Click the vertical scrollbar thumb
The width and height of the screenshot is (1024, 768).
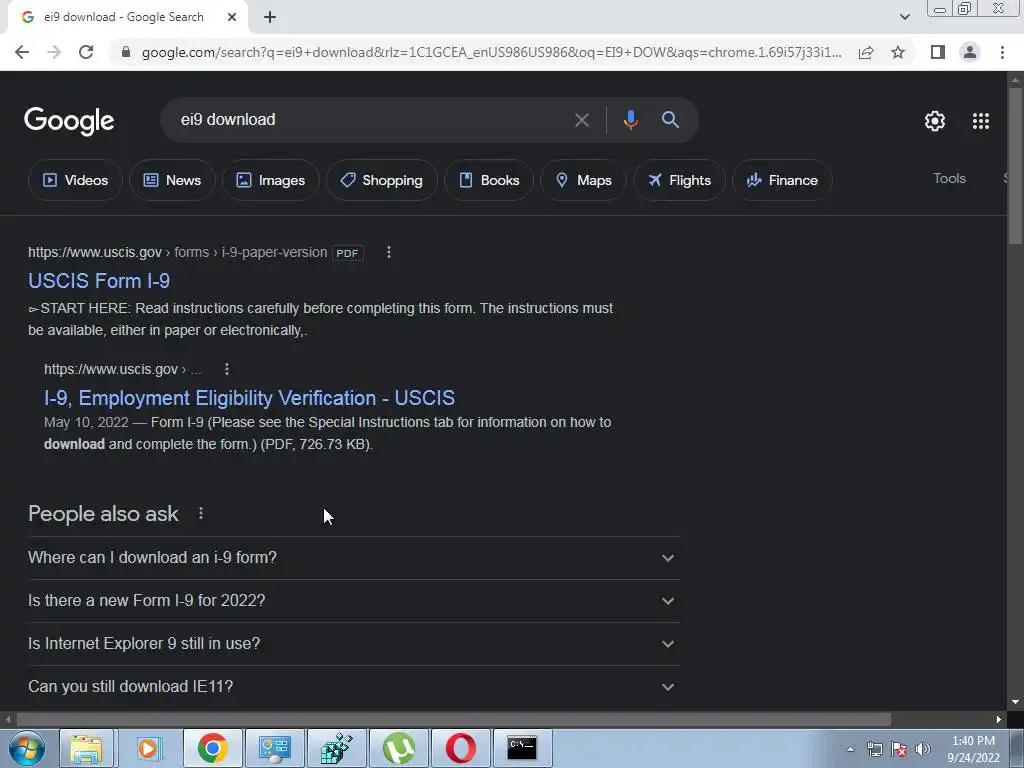tap(1015, 167)
